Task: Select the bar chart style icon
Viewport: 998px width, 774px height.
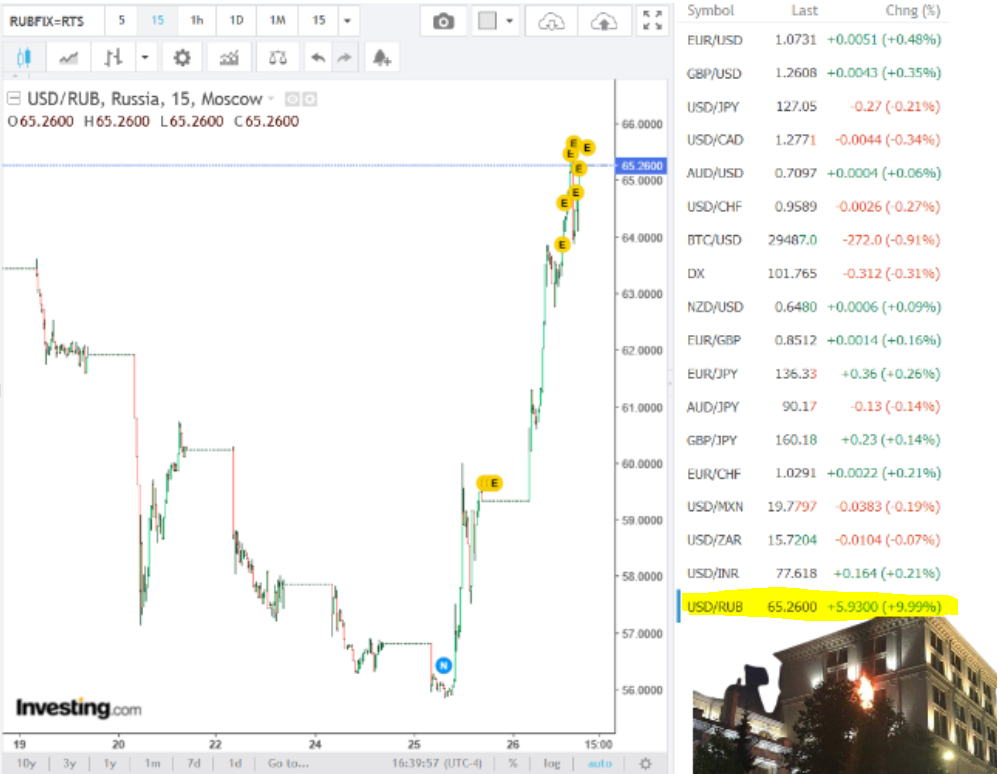Action: (113, 58)
